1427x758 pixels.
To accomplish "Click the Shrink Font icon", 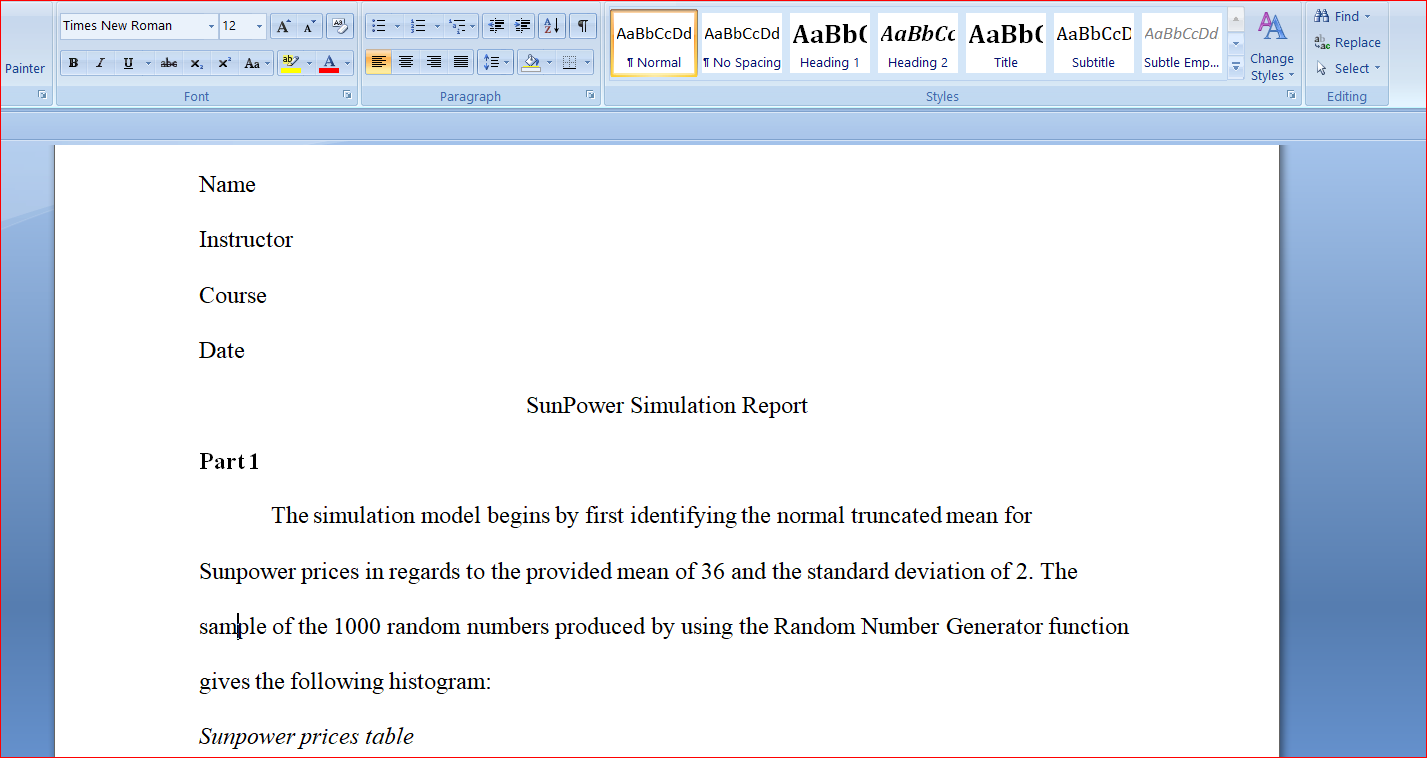I will pyautogui.click(x=309, y=26).
